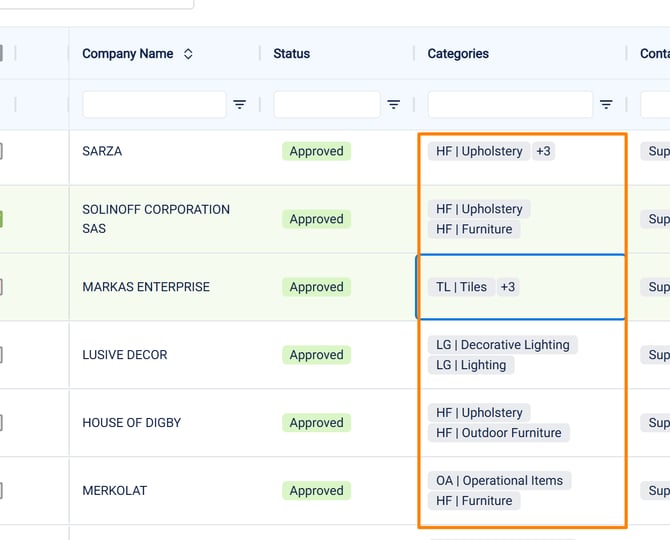670x540 pixels.
Task: Expand the +3 categories badge for SARZA
Action: 543,152
